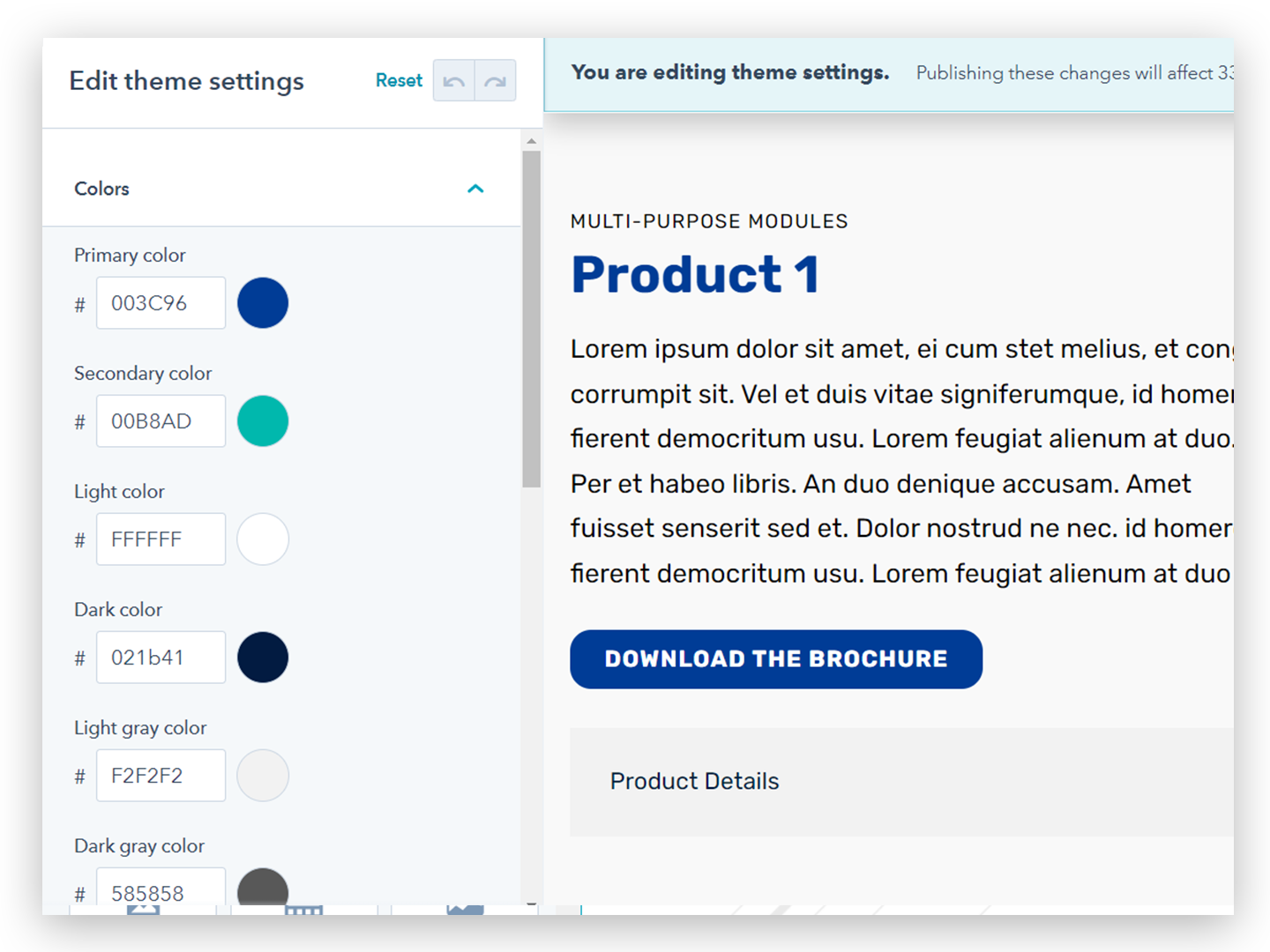Image resolution: width=1270 pixels, height=952 pixels.
Task: Open the Dark gray color swatch
Action: click(263, 889)
